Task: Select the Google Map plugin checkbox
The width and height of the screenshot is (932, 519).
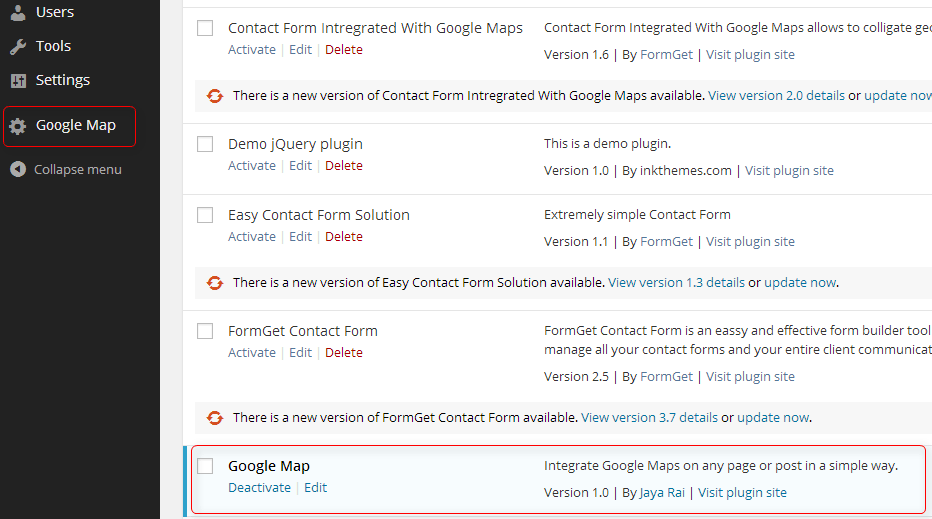Action: [205, 465]
